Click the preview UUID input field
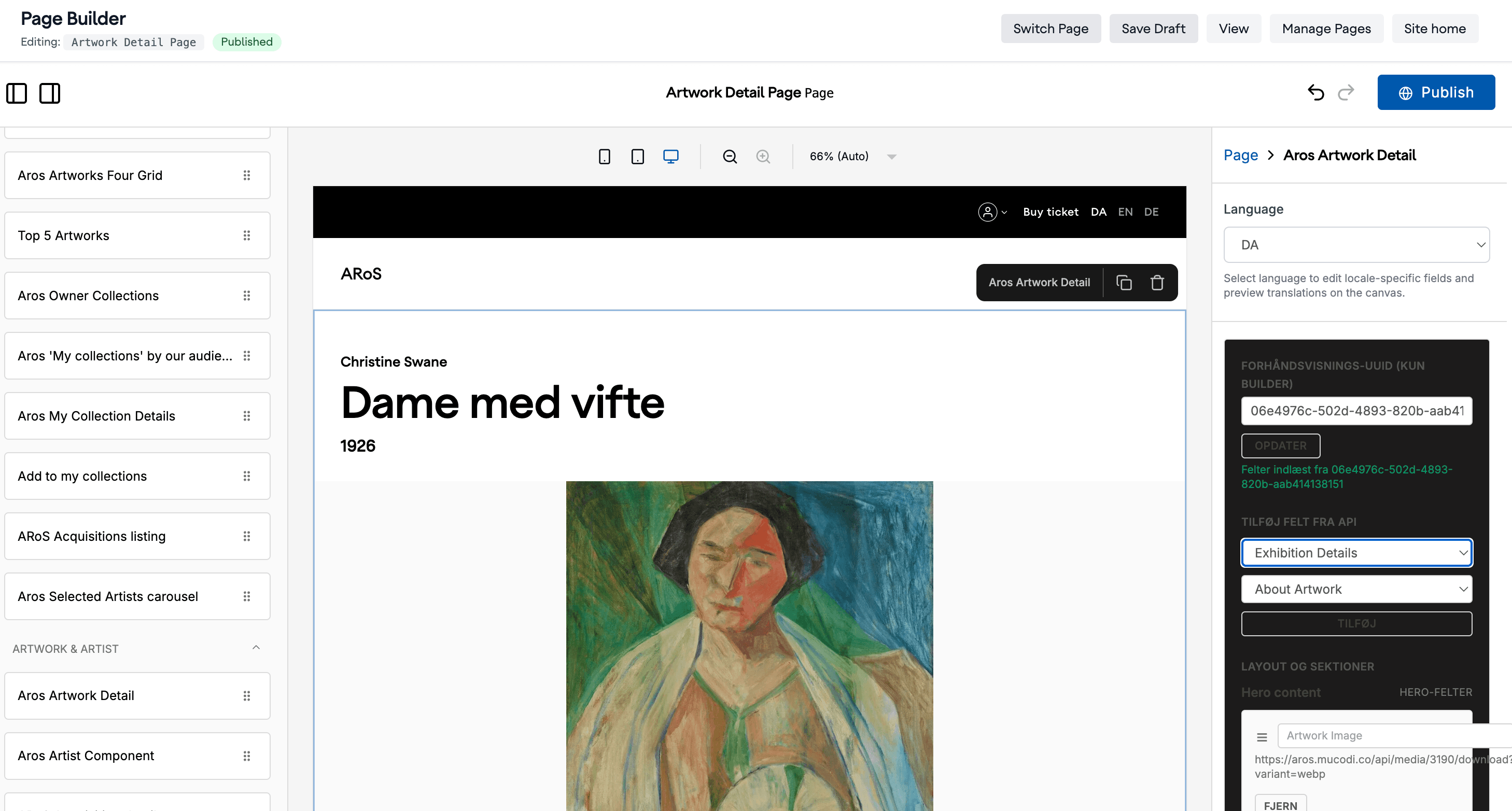Screen dimensions: 1512x811 [x=1356, y=411]
